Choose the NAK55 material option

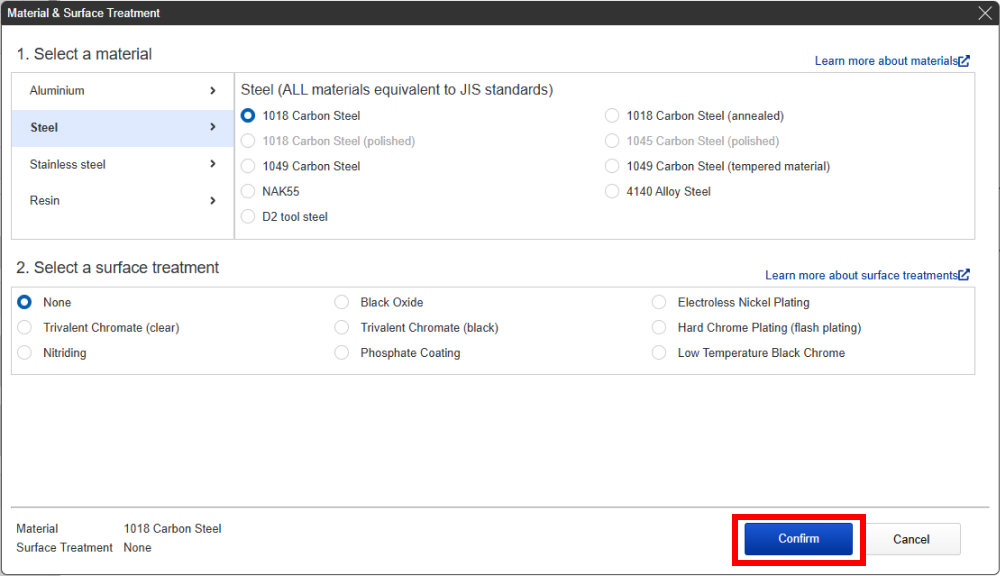coord(248,191)
